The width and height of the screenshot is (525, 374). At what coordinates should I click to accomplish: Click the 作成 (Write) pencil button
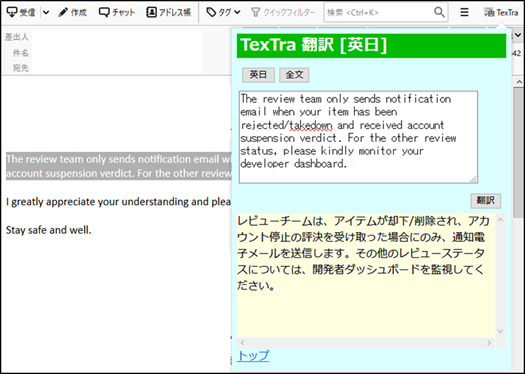click(72, 13)
